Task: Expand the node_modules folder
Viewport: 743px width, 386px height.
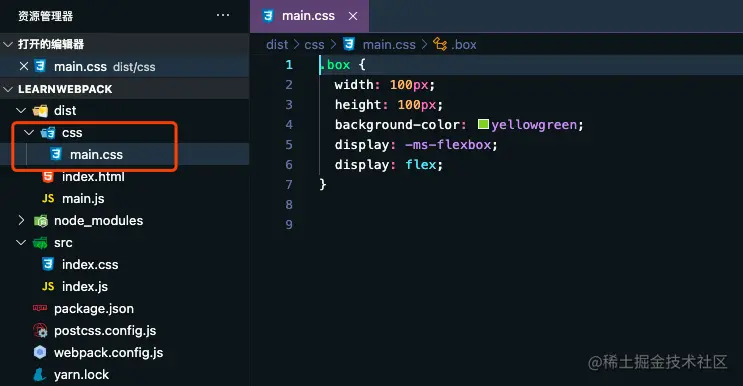Action: pyautogui.click(x=21, y=221)
